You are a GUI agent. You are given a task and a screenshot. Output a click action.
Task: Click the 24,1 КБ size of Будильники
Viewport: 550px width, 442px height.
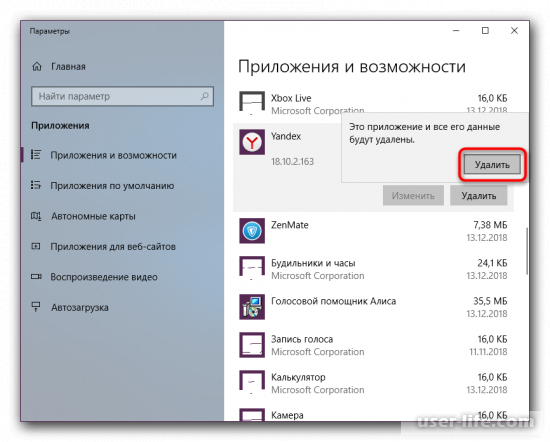pyautogui.click(x=492, y=263)
